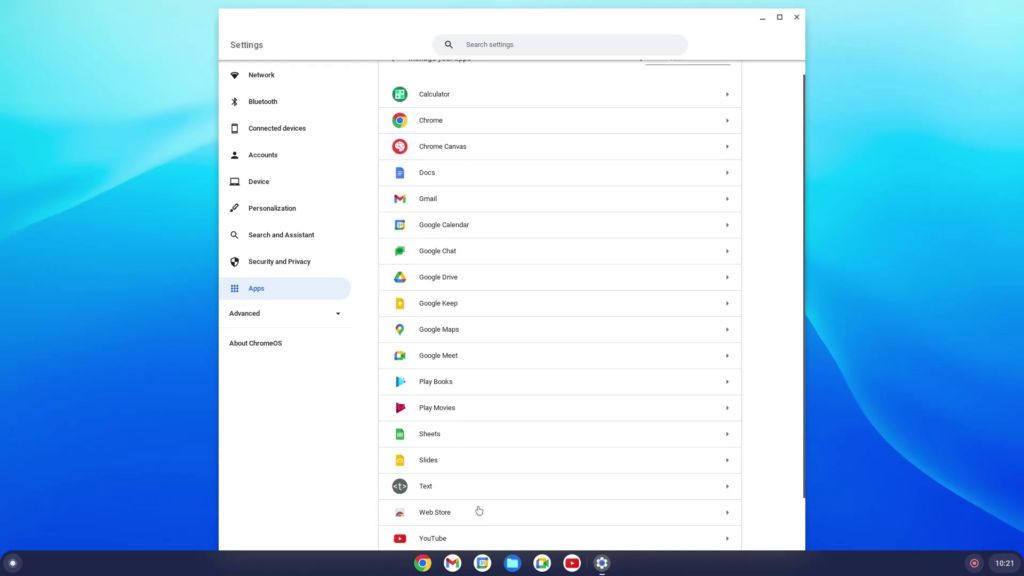Open the Google Calendar row label

click(x=444, y=225)
